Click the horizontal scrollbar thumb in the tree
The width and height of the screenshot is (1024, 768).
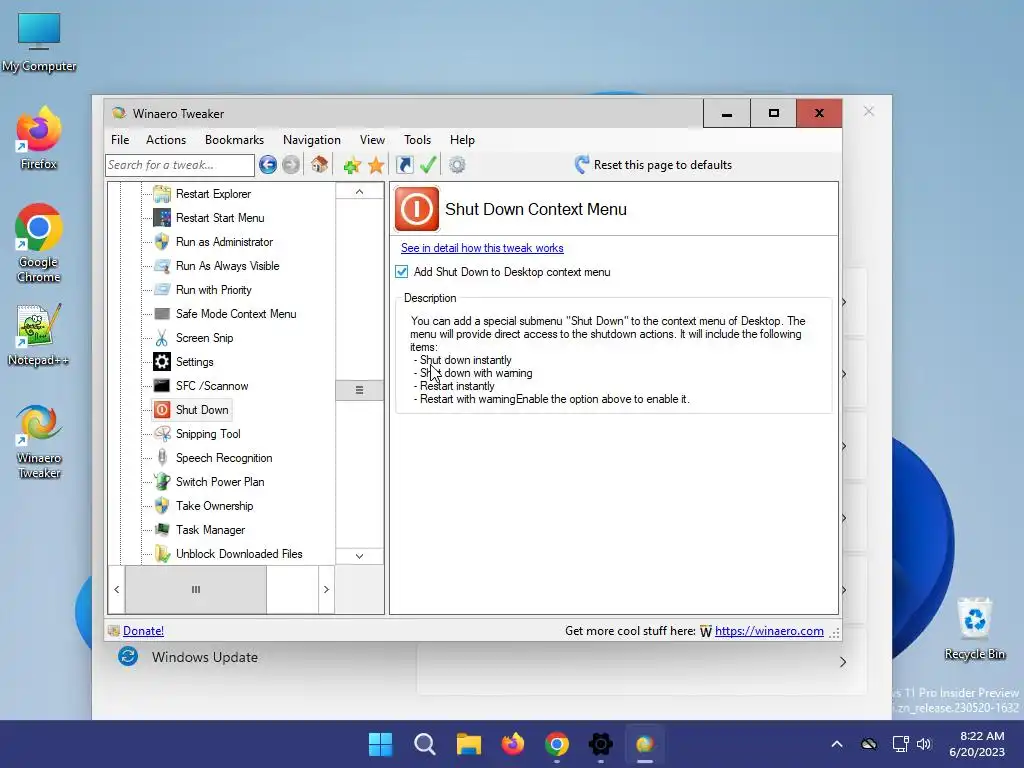(195, 589)
